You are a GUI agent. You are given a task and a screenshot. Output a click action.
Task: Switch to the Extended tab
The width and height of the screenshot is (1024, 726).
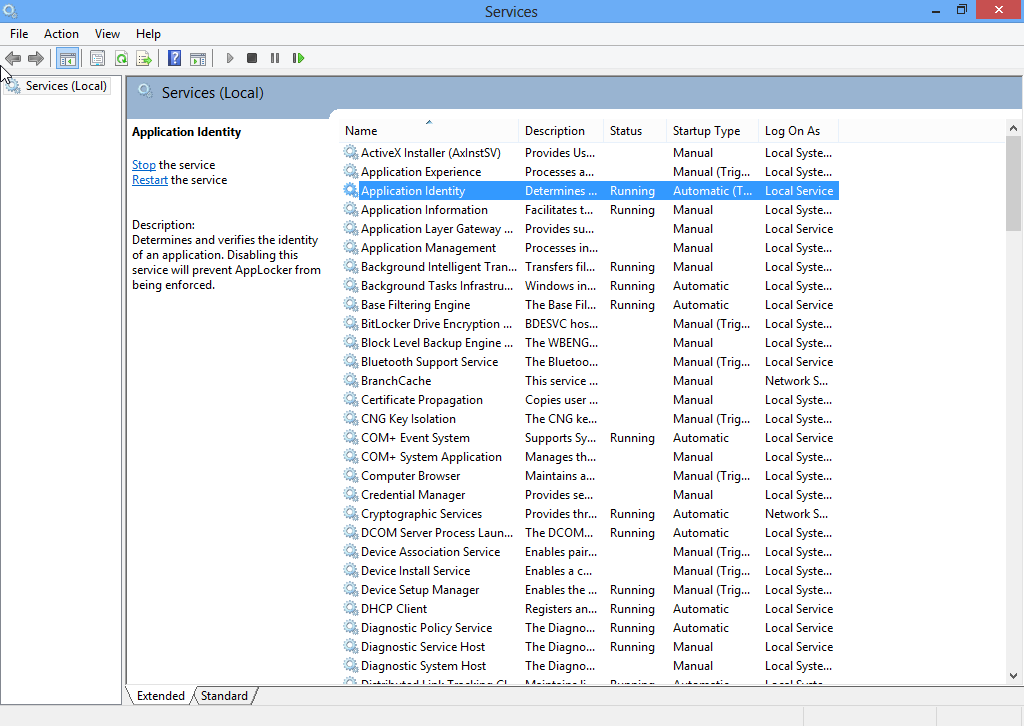pos(161,695)
